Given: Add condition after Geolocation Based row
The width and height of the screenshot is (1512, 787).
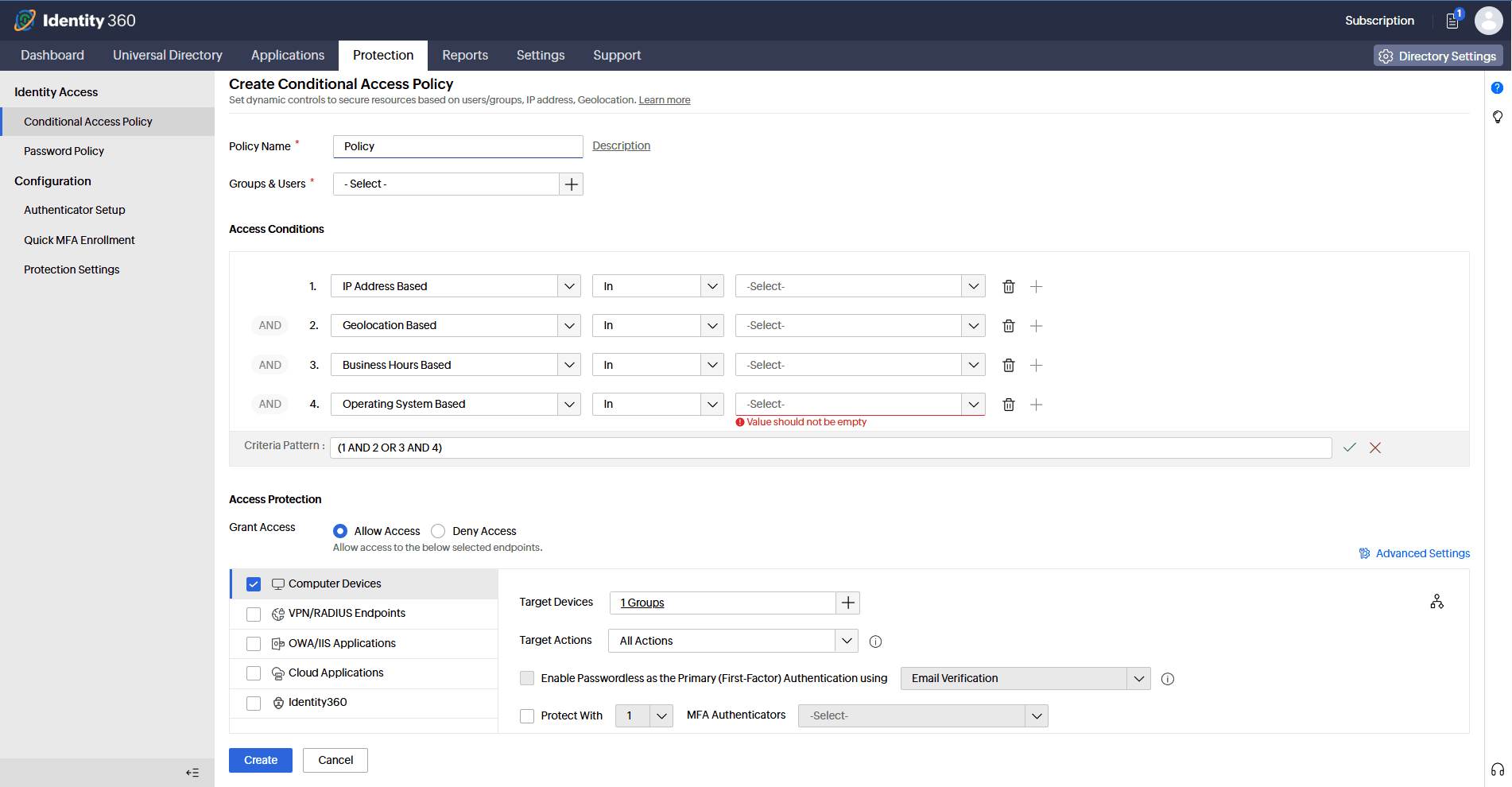Looking at the screenshot, I should [1036, 325].
